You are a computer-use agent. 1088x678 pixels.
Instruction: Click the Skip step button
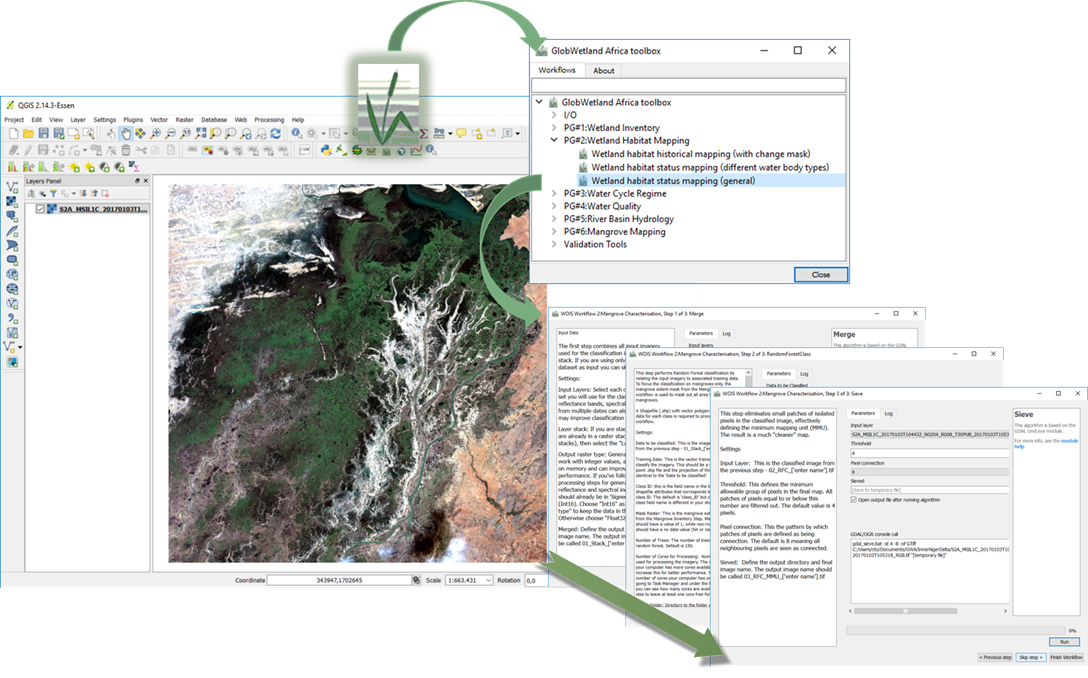(x=1030, y=657)
